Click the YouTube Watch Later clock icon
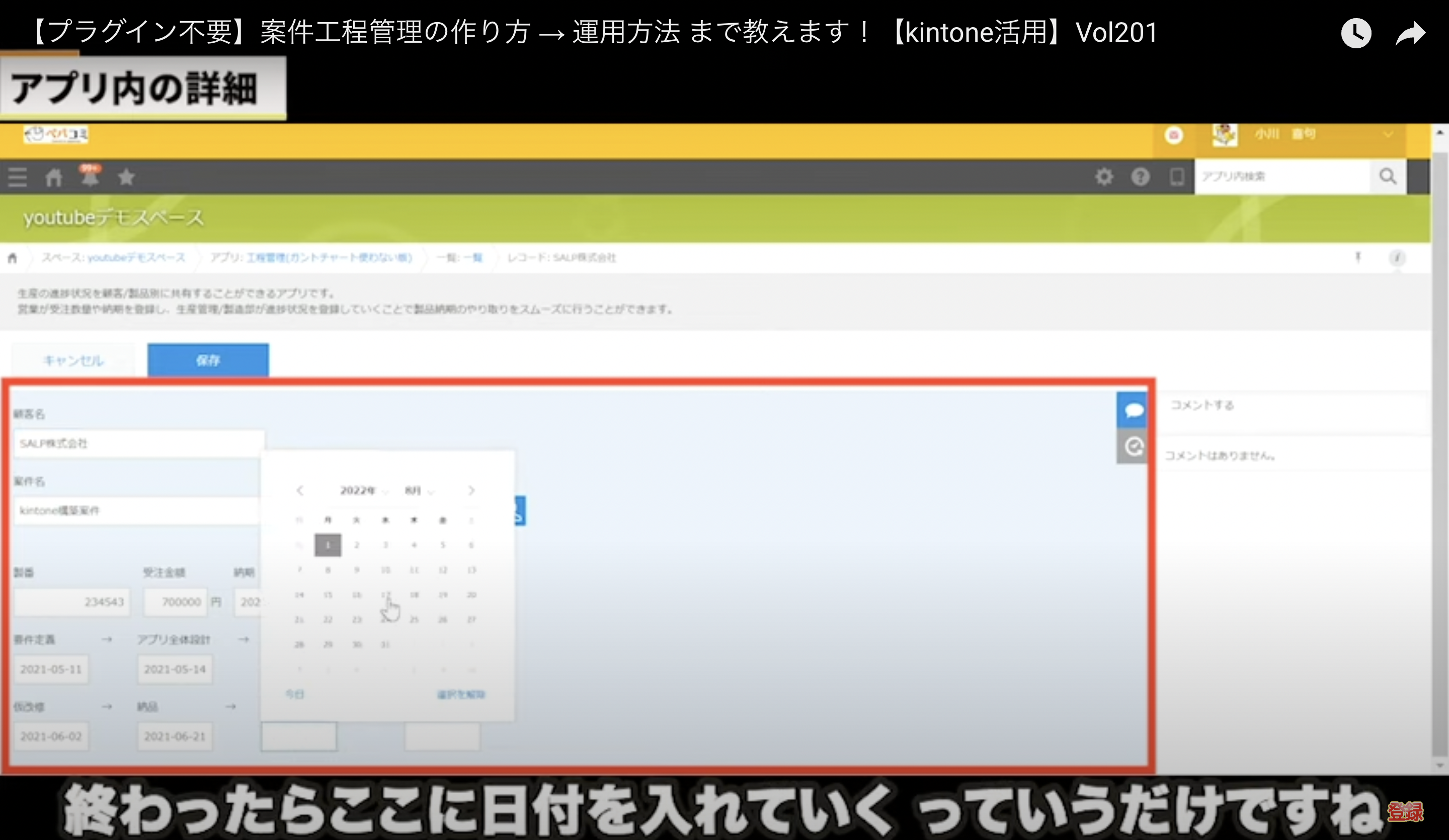This screenshot has height=840, width=1449. point(1355,33)
